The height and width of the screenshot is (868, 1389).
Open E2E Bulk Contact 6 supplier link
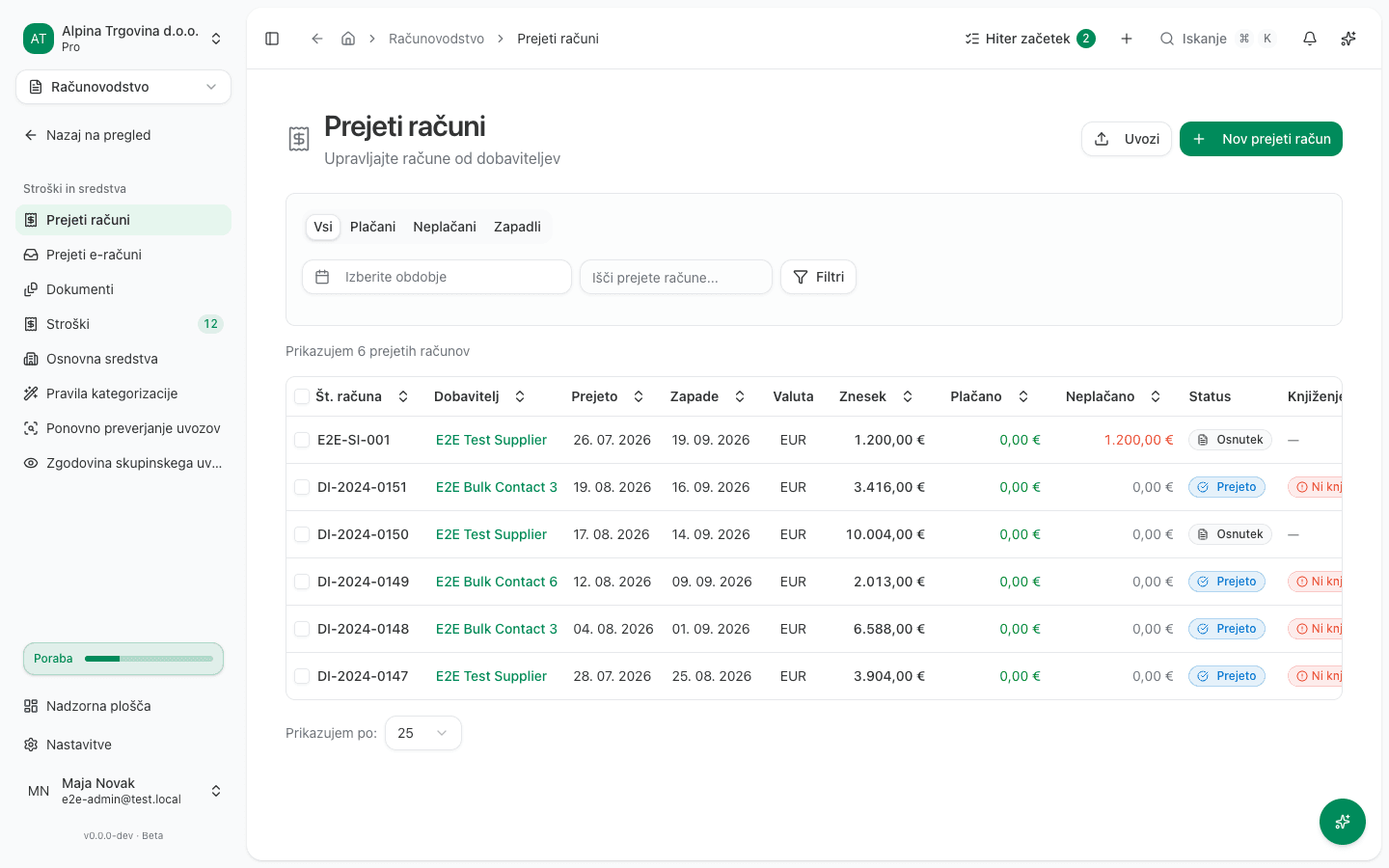coord(497,582)
